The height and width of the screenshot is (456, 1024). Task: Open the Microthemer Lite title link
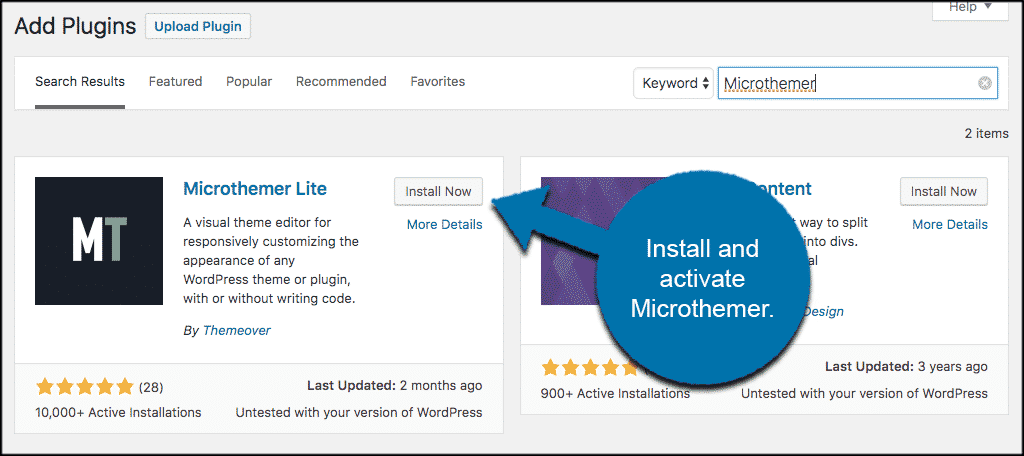pos(255,189)
